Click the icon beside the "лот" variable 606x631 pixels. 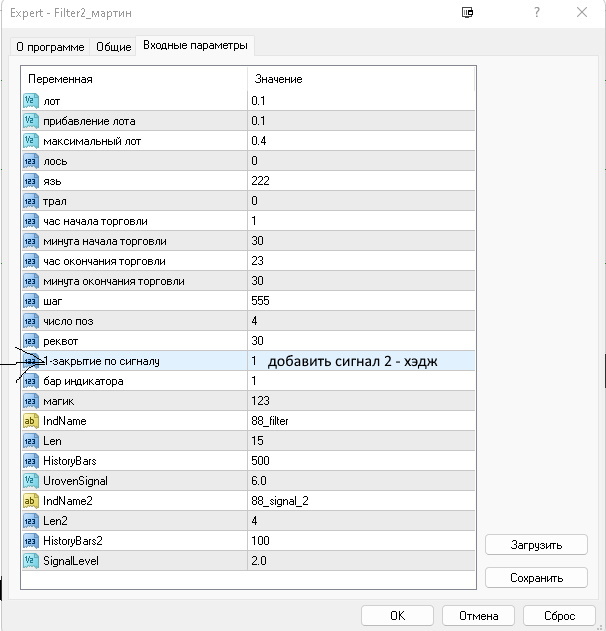tap(30, 101)
